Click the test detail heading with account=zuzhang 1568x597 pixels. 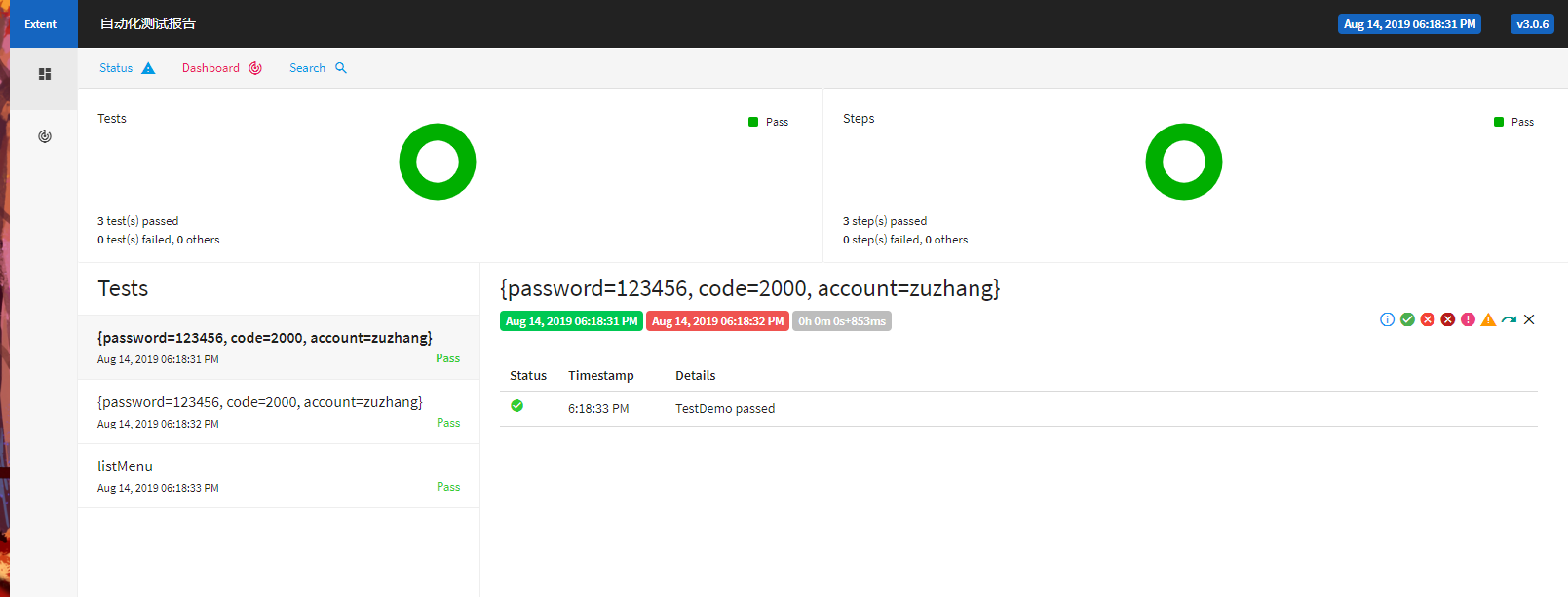click(750, 288)
